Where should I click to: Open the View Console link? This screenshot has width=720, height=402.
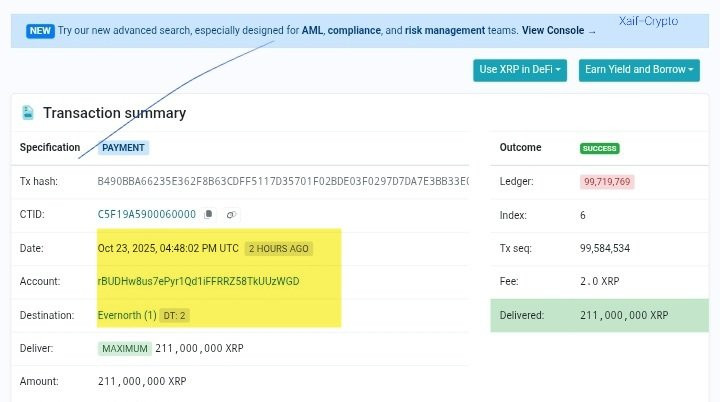click(553, 30)
